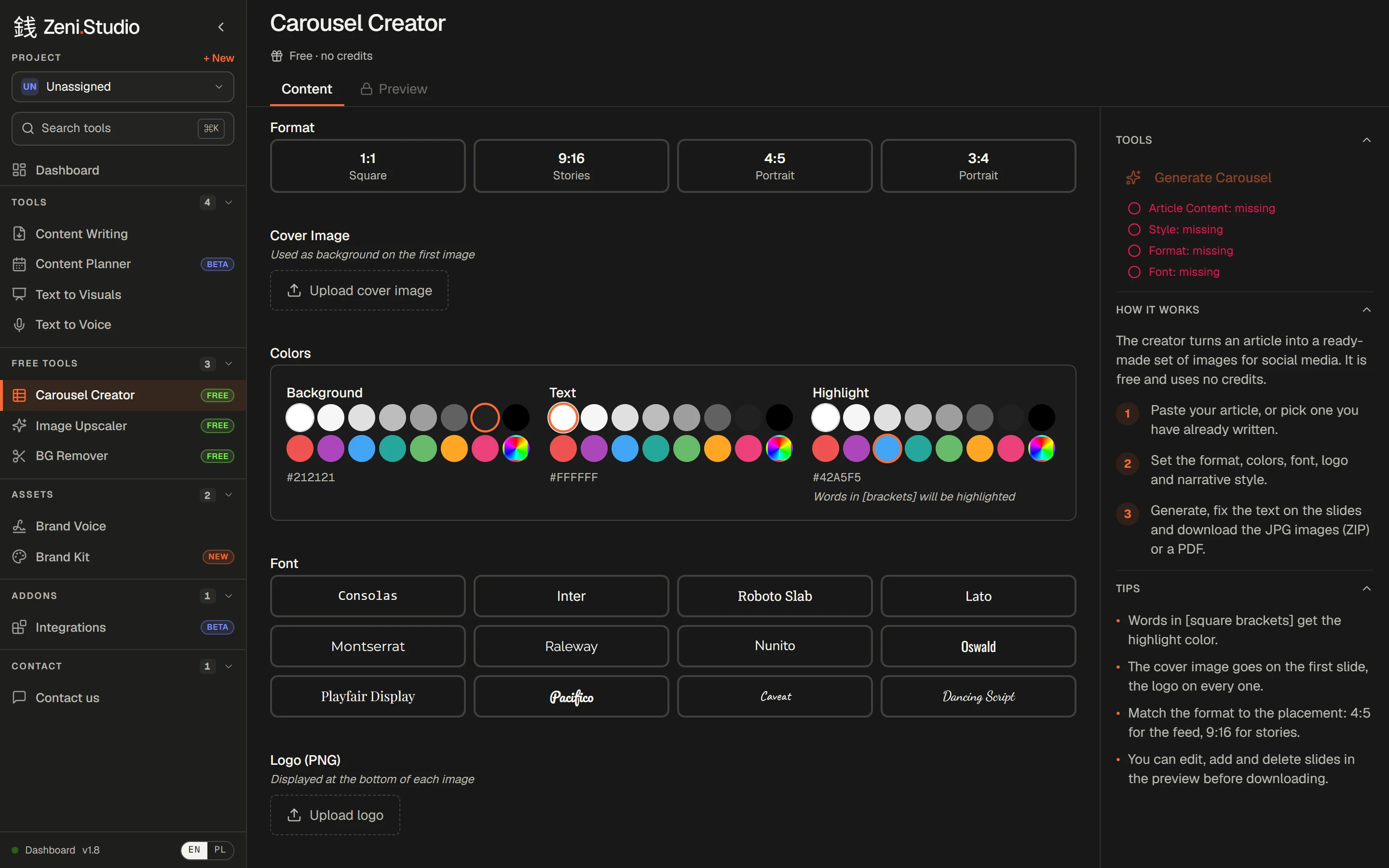
Task: Click the gift icon beside Free no credits
Action: (x=277, y=55)
